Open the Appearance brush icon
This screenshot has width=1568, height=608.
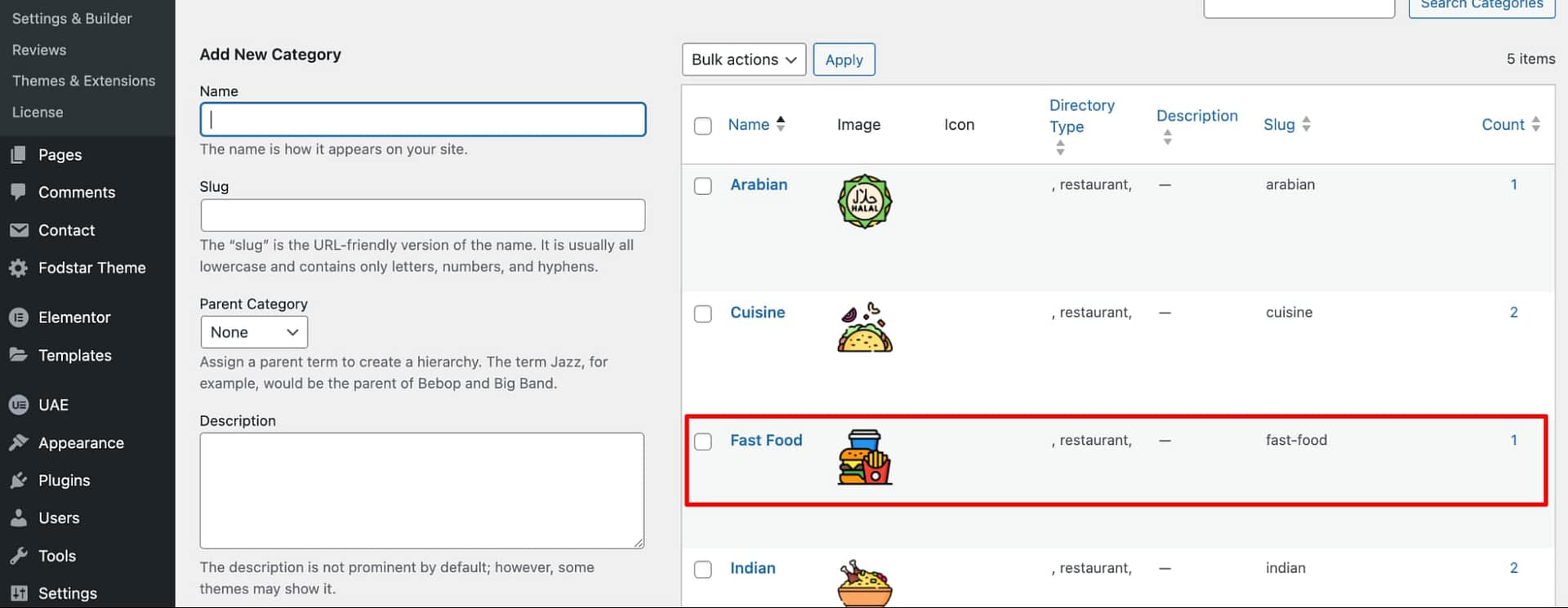[19, 442]
